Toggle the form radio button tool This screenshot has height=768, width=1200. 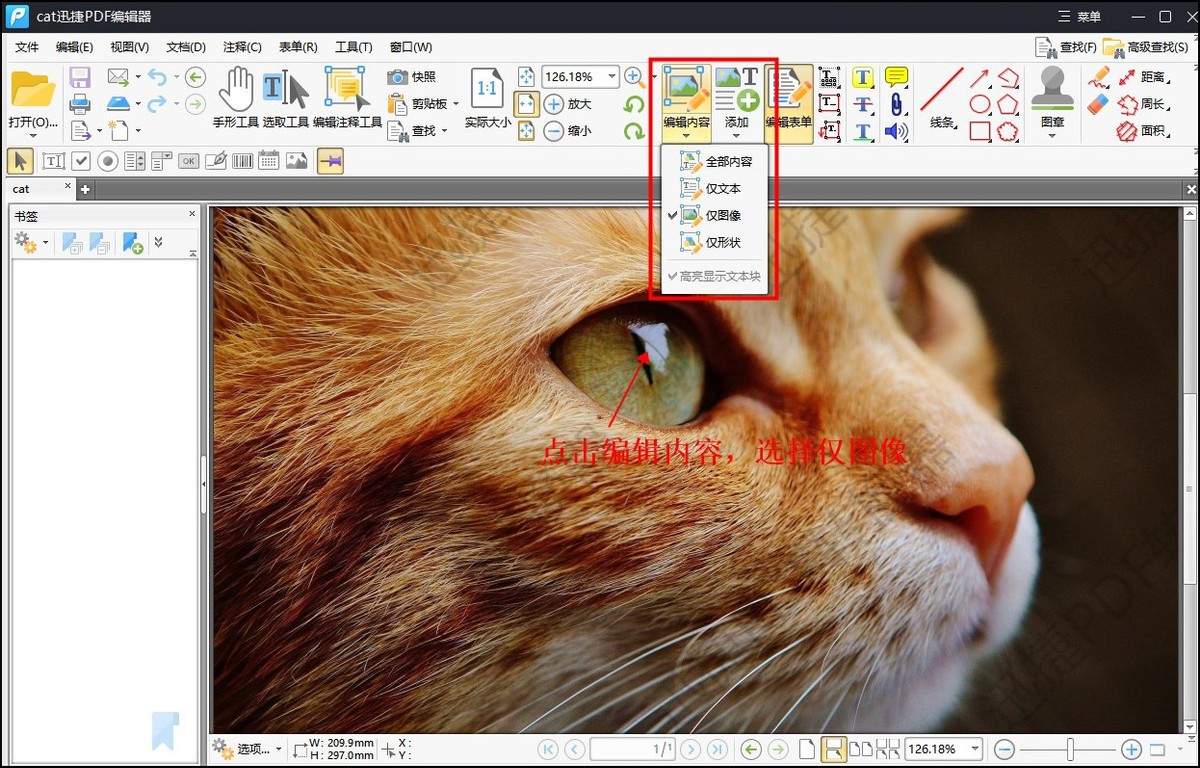pos(108,161)
